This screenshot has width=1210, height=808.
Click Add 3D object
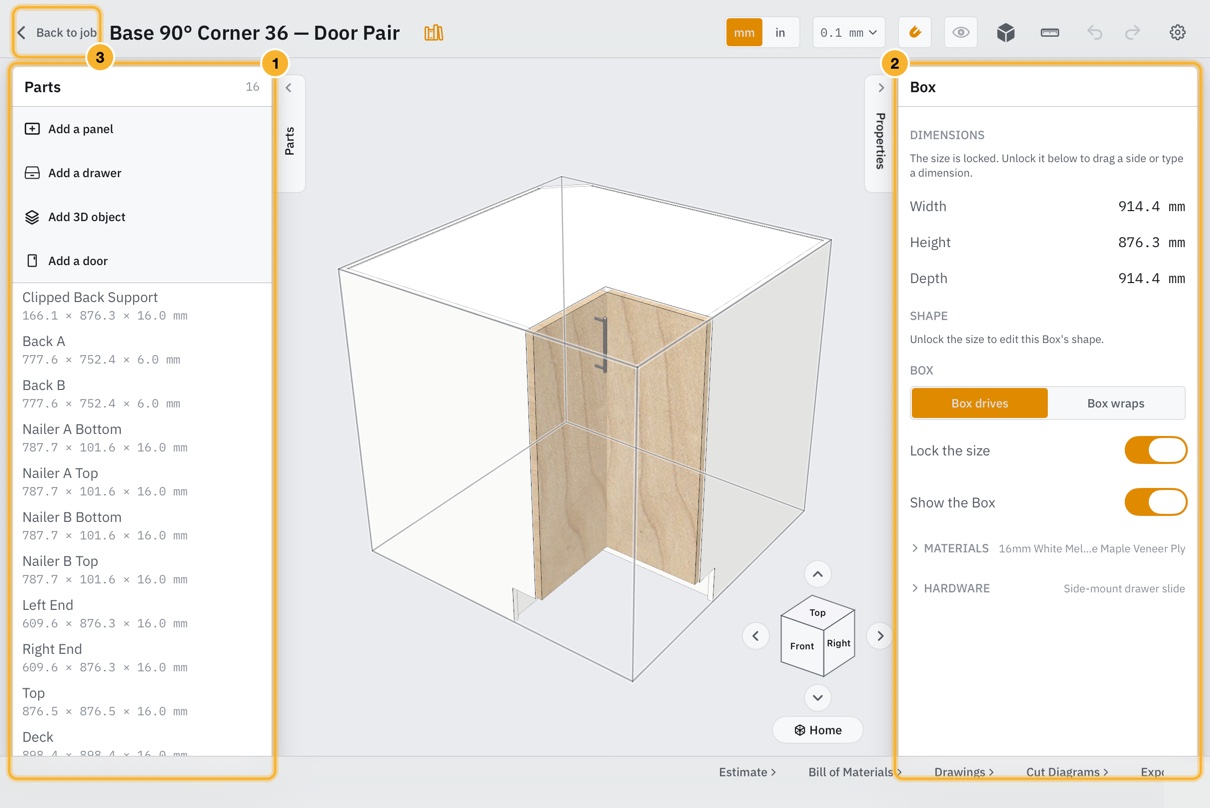tap(142, 217)
